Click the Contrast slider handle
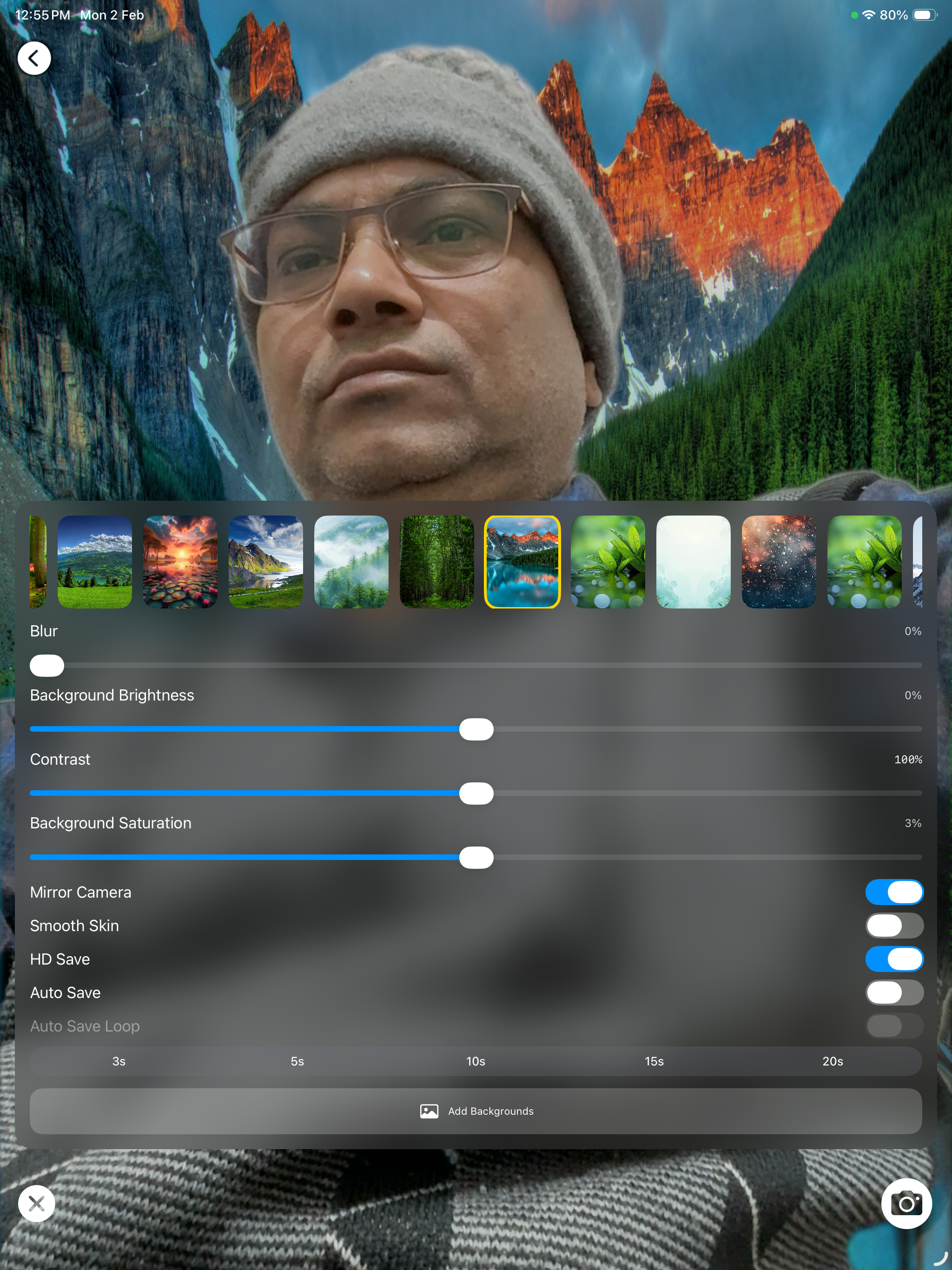The height and width of the screenshot is (1270, 952). (x=476, y=794)
